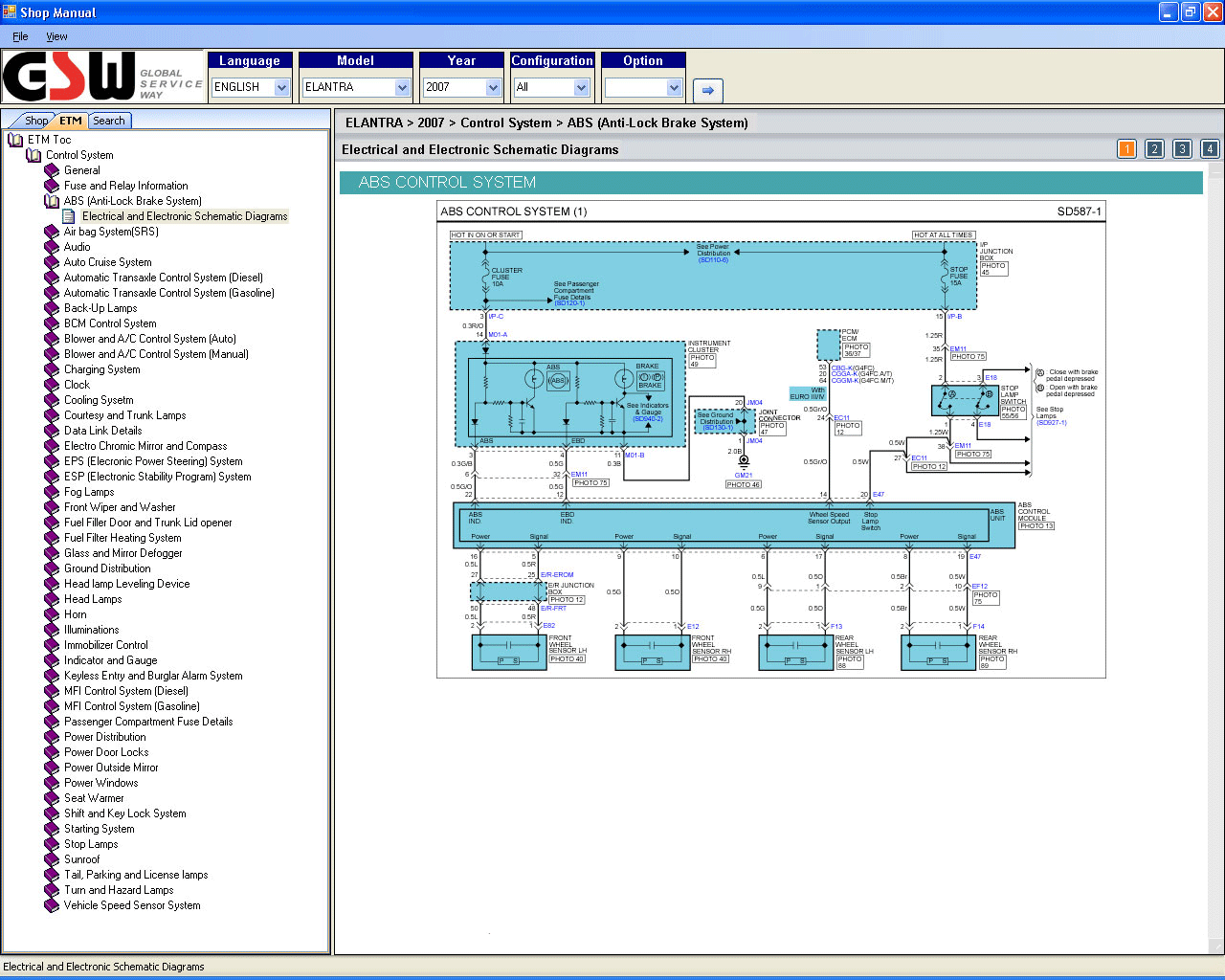Screen dimensions: 1225x980
Task: Click the SD110-6 Power Distribution link
Action: pyautogui.click(x=713, y=260)
